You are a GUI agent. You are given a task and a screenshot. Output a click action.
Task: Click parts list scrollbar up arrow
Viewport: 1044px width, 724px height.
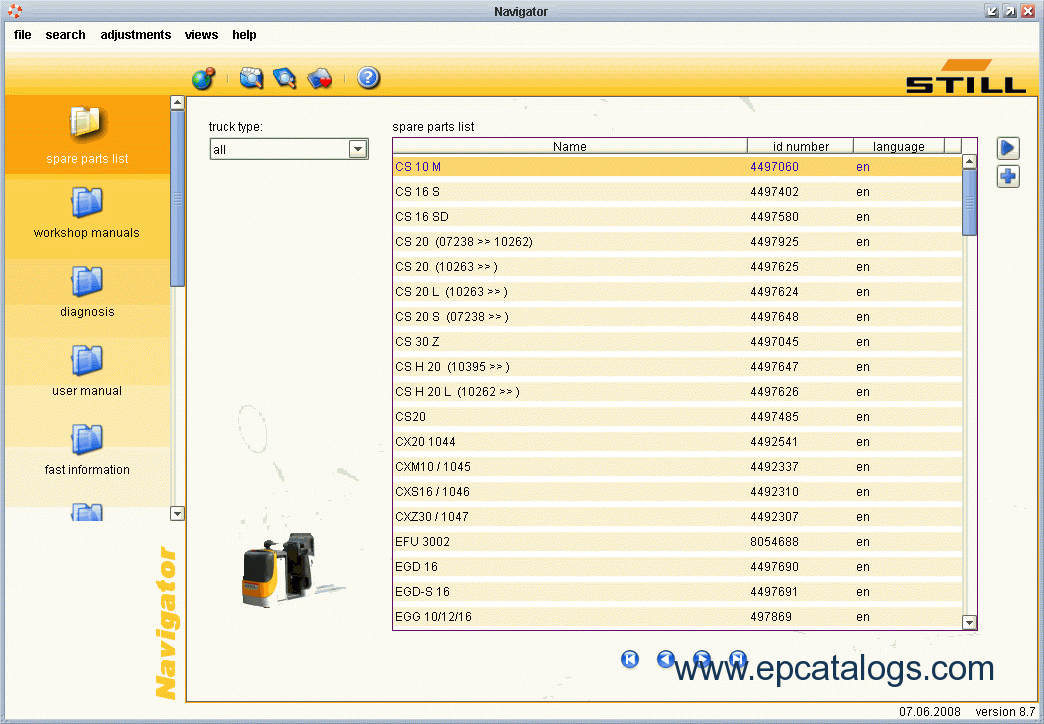click(x=969, y=162)
